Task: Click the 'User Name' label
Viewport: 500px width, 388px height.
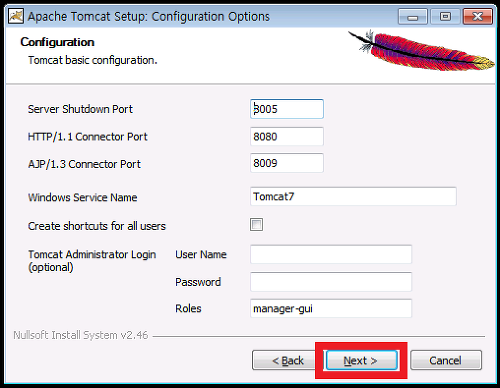Action: point(201,254)
